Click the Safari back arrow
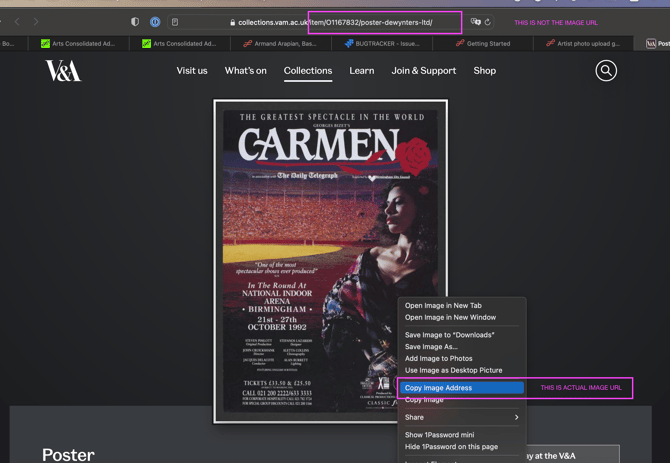The width and height of the screenshot is (670, 463). tap(17, 22)
